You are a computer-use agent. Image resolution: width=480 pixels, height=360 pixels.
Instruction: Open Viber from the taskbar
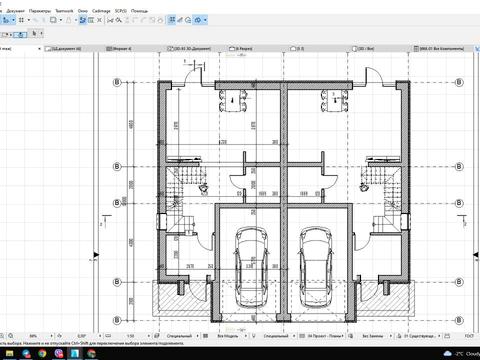59,353
